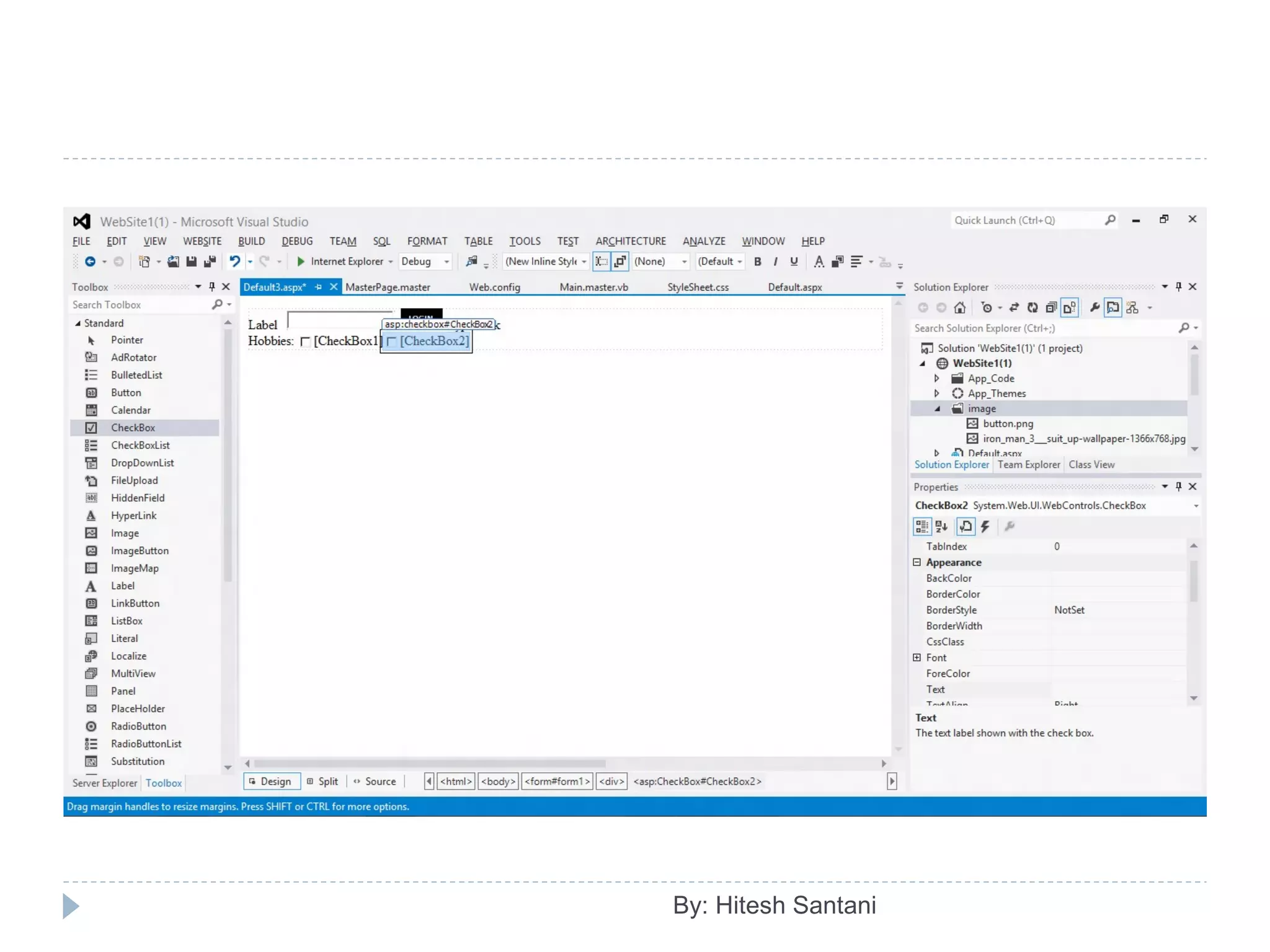The height and width of the screenshot is (952, 1270).
Task: Click the Home icon in Solution Explorer
Action: 959,307
